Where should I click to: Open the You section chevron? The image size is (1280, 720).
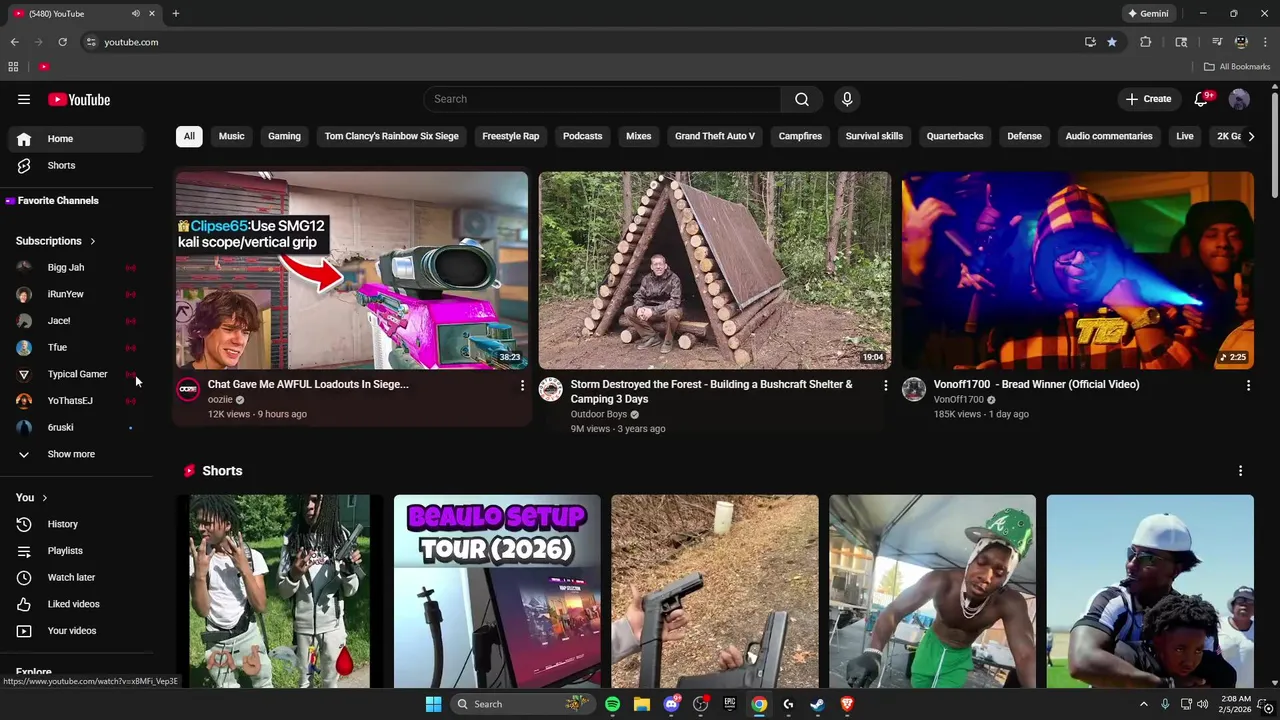(44, 498)
